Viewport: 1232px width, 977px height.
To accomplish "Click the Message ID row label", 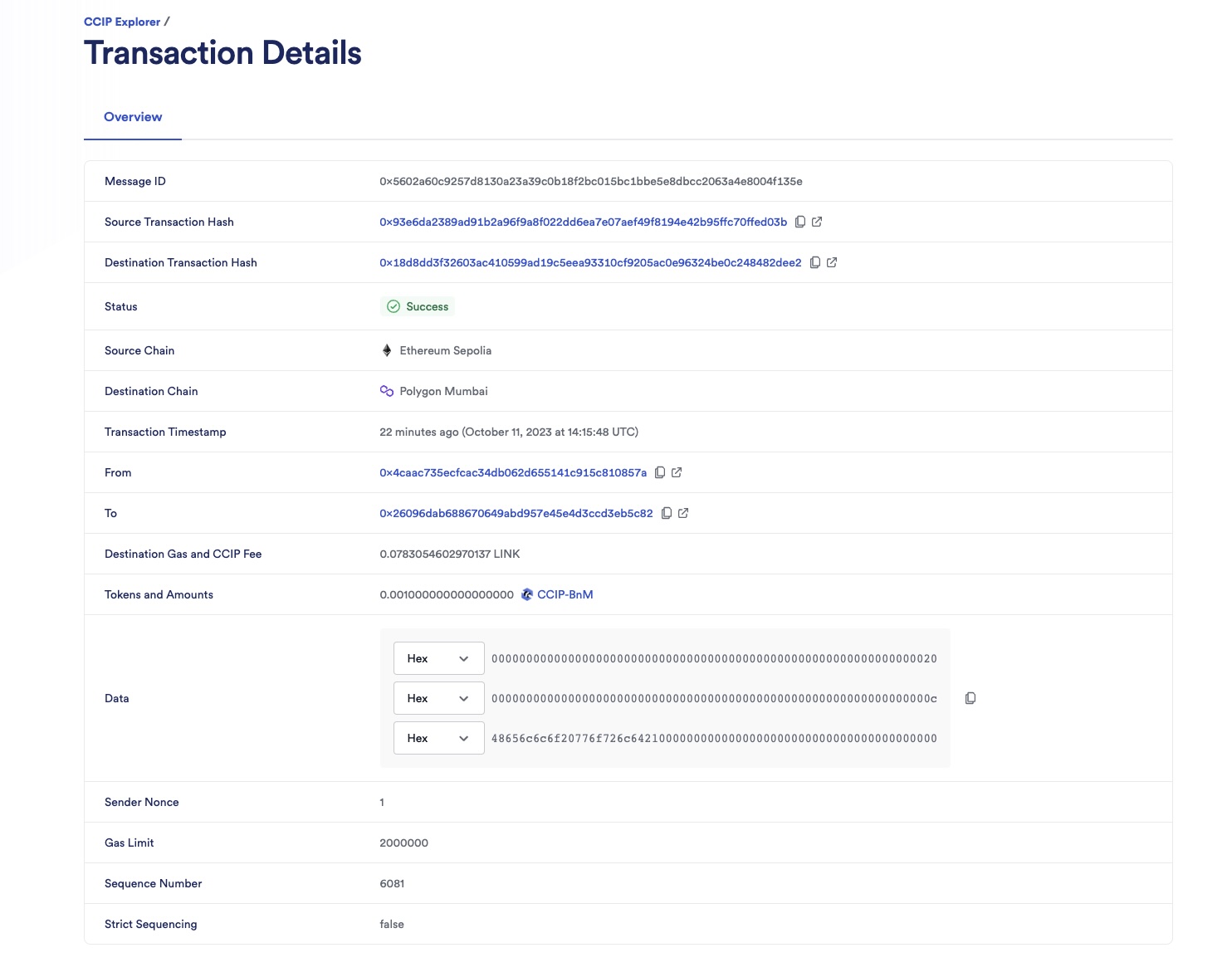I will [x=135, y=181].
